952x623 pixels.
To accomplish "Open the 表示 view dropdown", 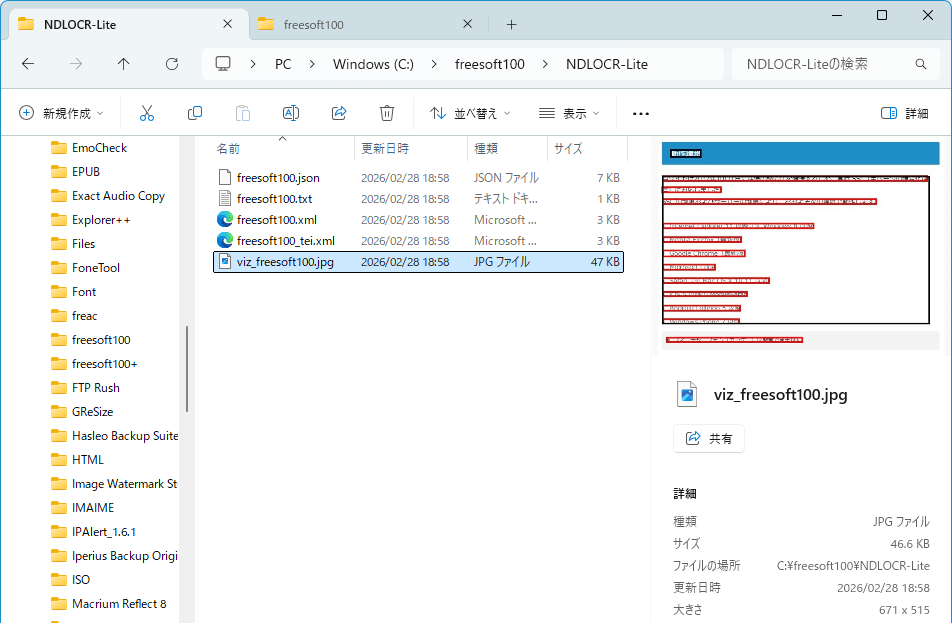I will pos(568,113).
